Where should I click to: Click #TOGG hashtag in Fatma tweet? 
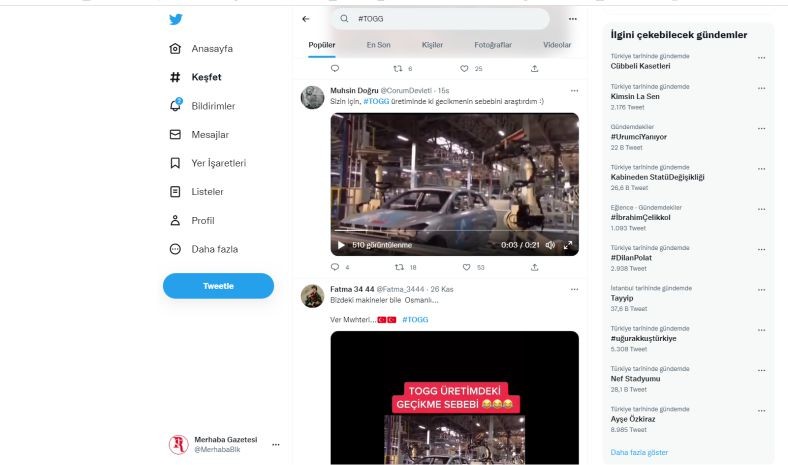pyautogui.click(x=415, y=320)
